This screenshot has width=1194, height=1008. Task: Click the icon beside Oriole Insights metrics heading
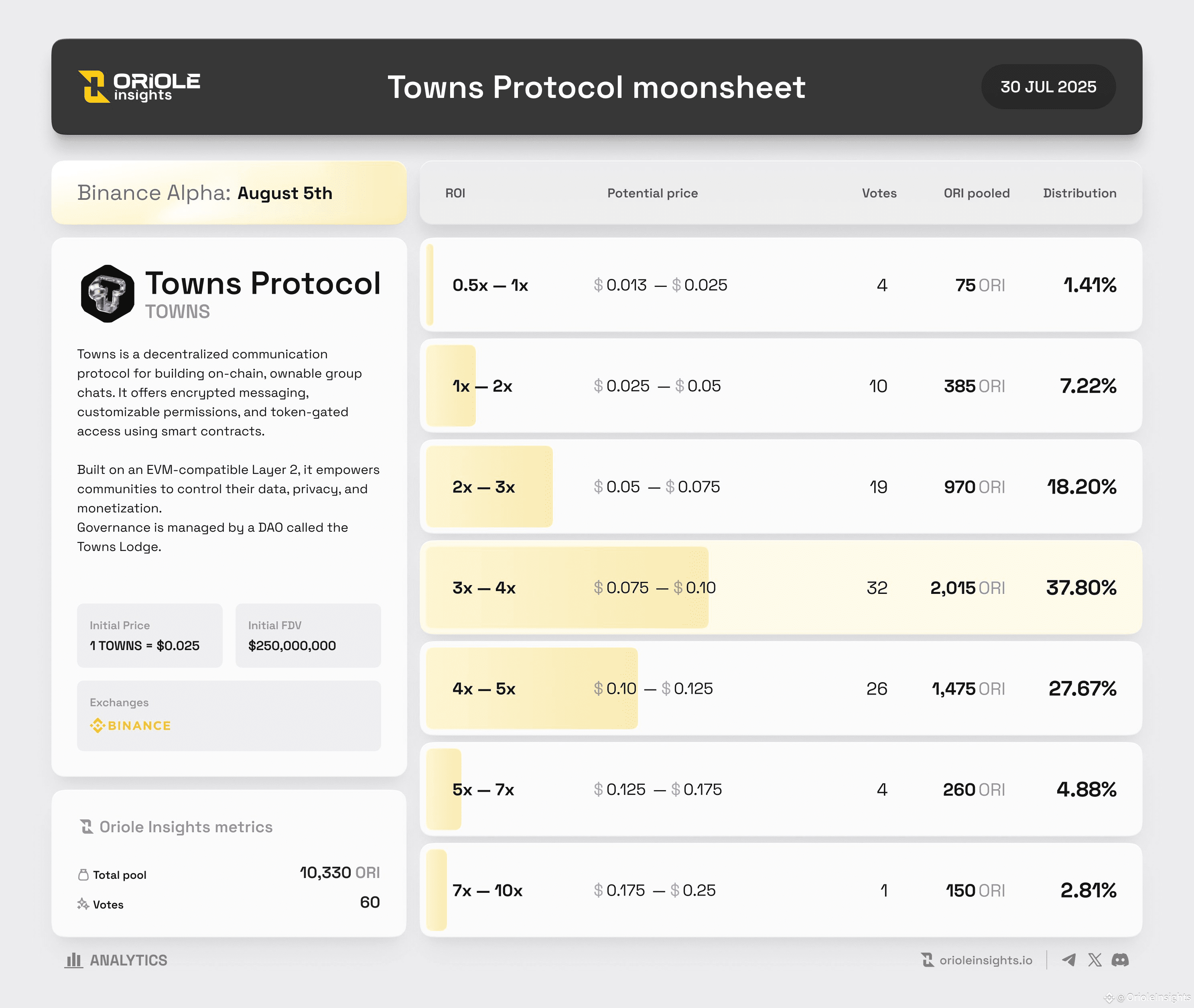[87, 827]
